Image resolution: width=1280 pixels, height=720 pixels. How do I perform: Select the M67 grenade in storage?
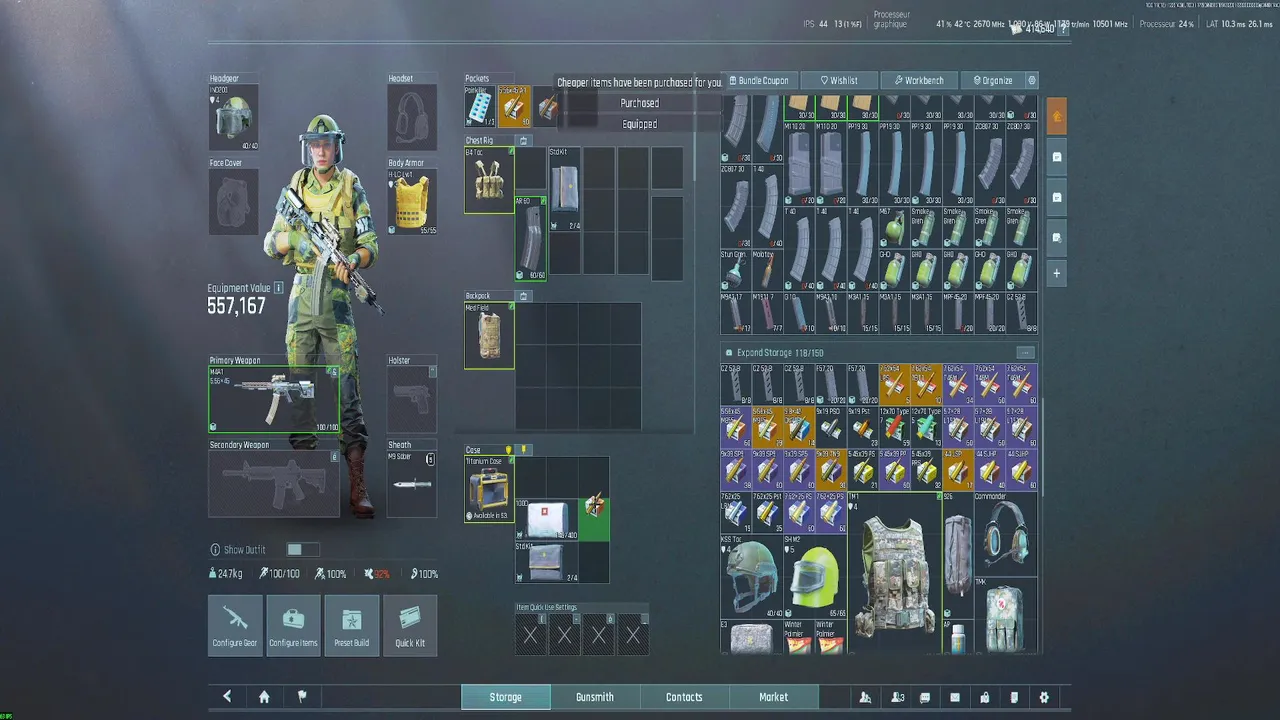894,226
